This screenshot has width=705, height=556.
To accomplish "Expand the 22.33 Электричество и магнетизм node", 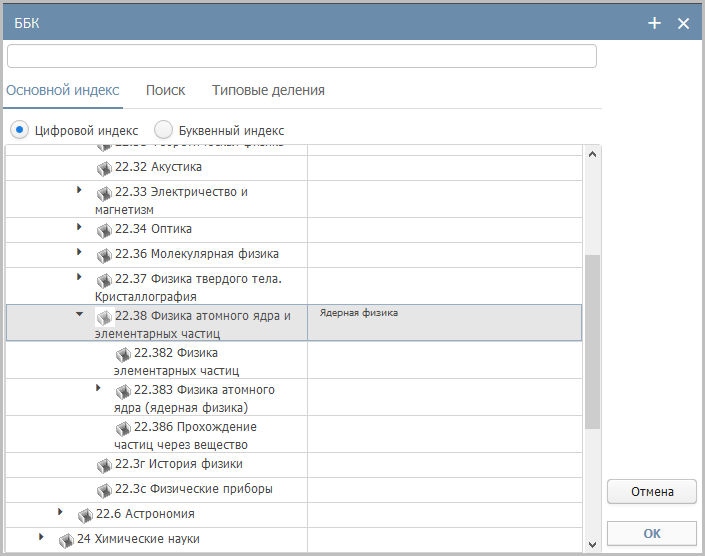I will tap(79, 189).
